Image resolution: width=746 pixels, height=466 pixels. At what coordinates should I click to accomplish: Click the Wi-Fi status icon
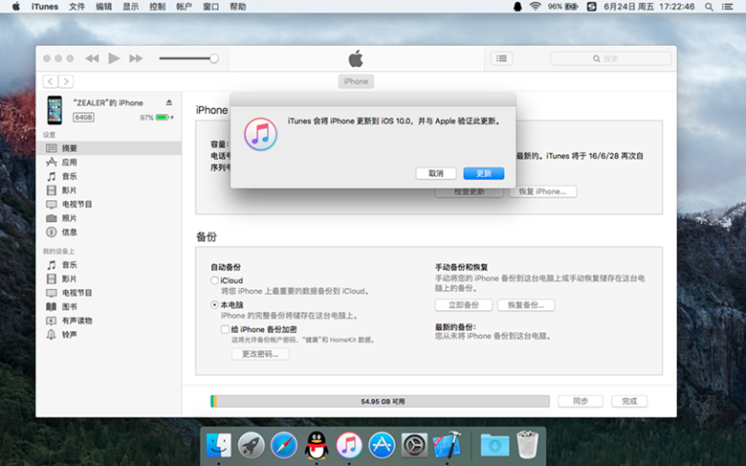pyautogui.click(x=535, y=6)
